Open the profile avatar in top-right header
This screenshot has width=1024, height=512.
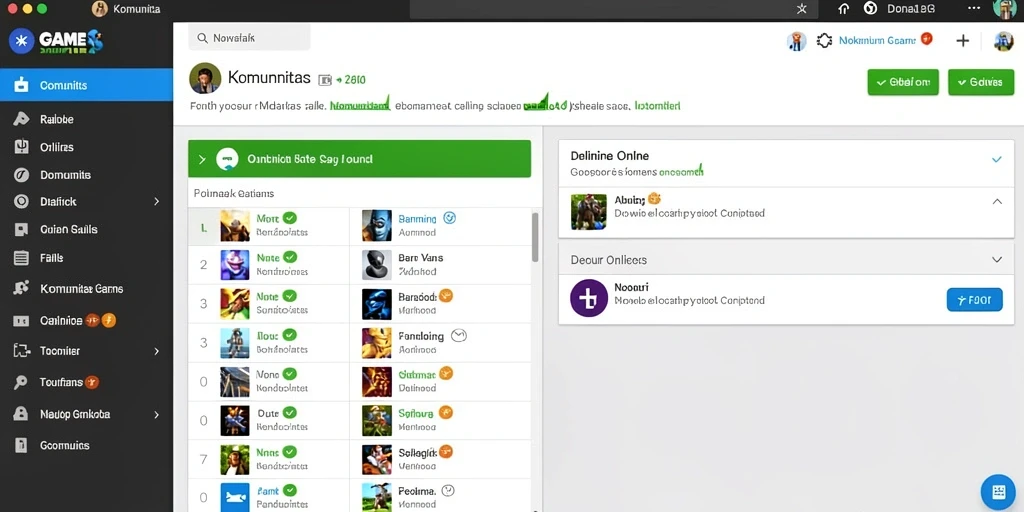(x=1003, y=41)
